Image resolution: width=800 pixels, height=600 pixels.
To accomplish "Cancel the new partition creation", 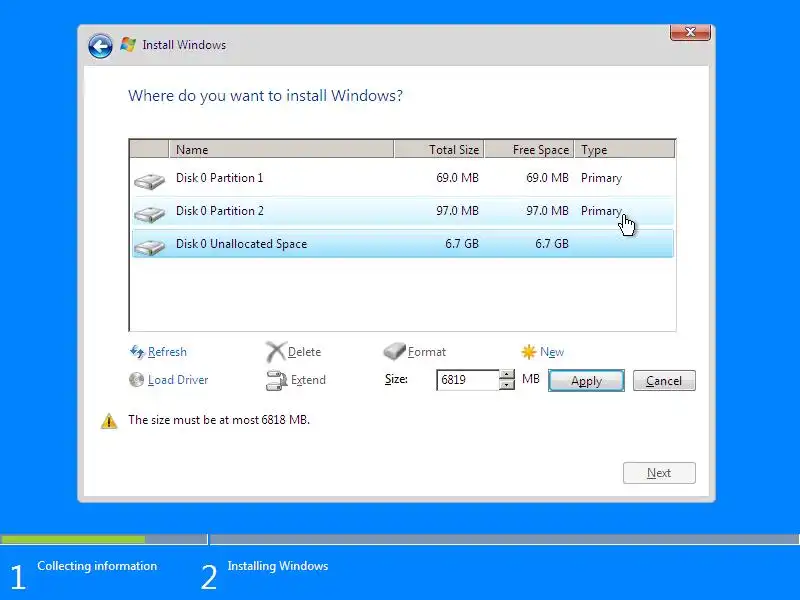I will point(664,381).
